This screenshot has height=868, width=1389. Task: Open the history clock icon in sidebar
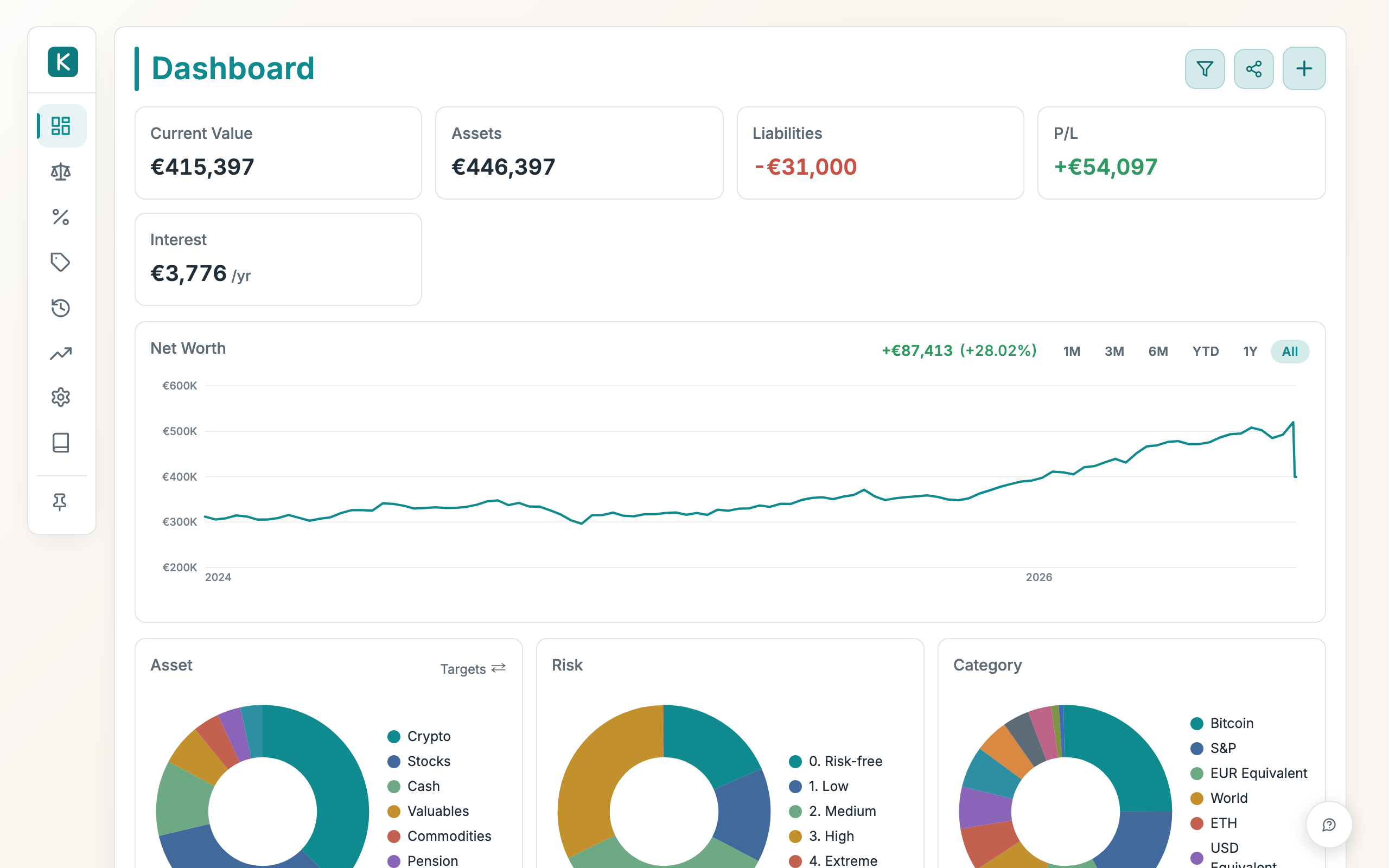click(61, 308)
